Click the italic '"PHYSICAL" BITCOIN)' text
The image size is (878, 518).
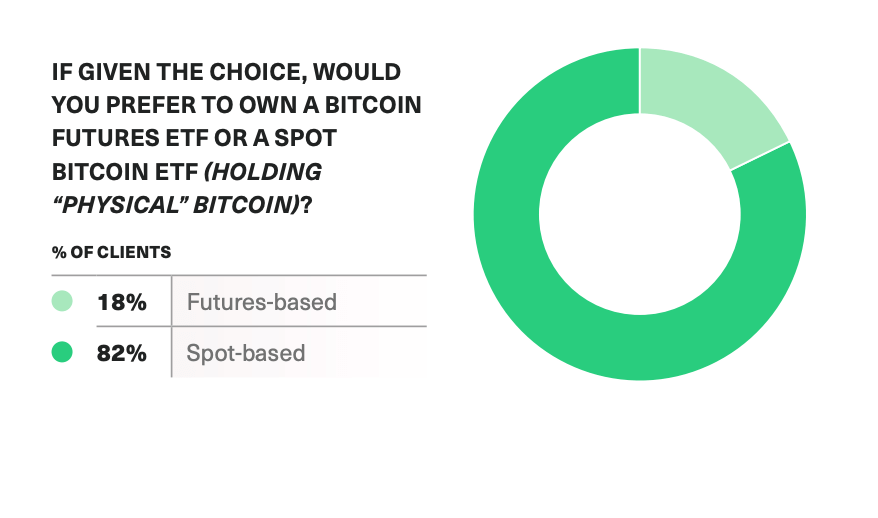[x=176, y=206]
